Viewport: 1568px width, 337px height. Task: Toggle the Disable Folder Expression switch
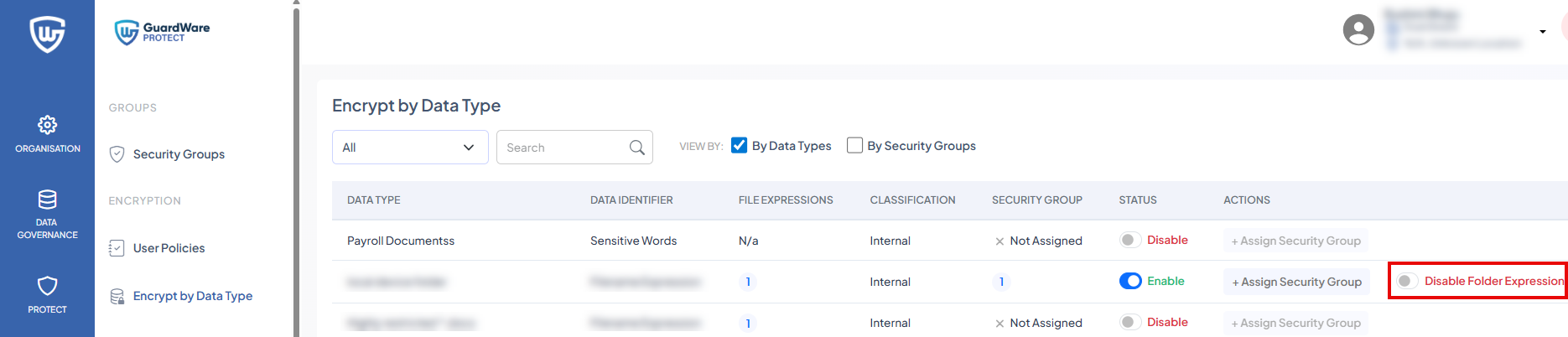point(1407,281)
